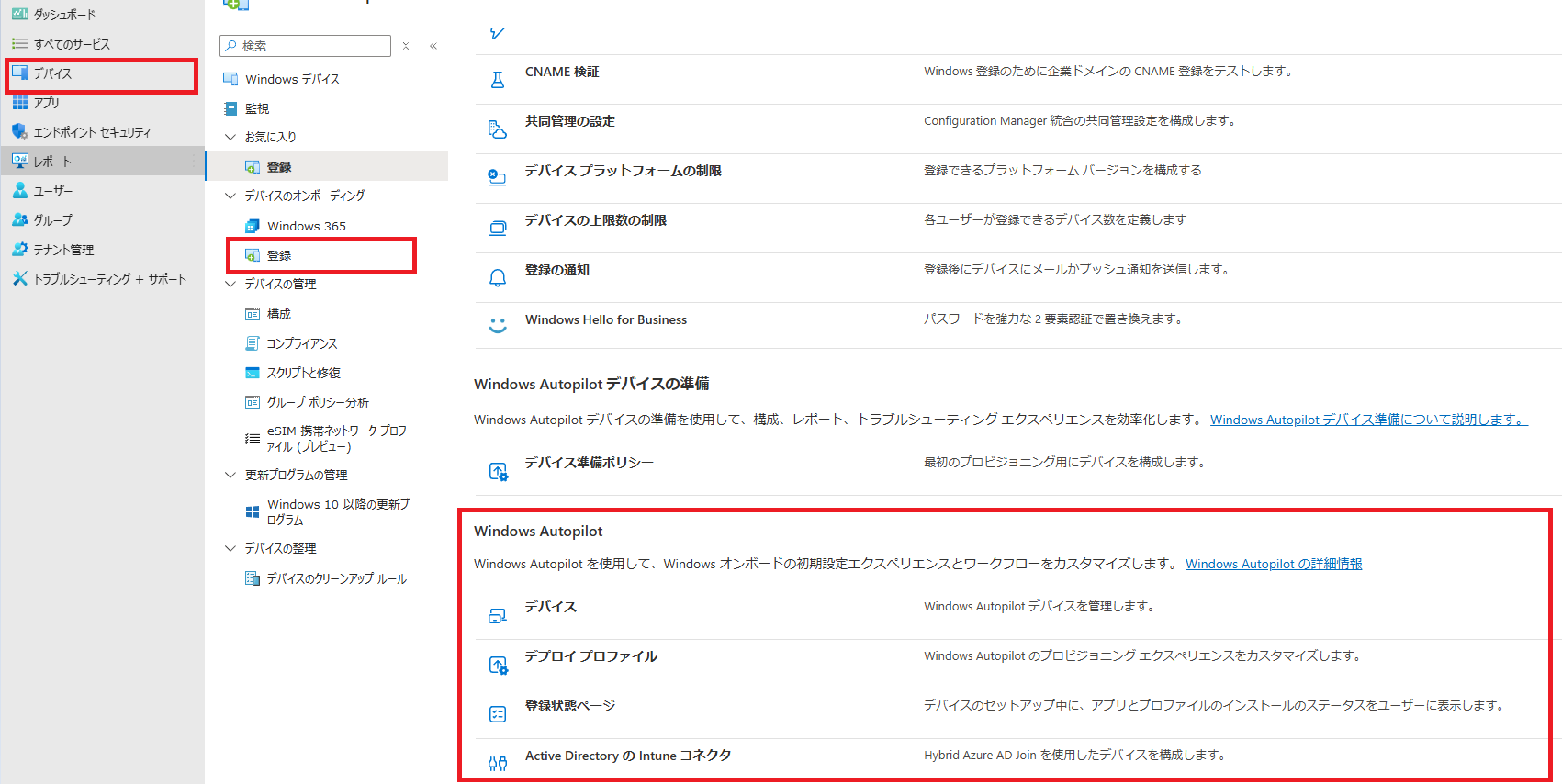Collapse the デバイスの管理 section
This screenshot has height=784, width=1562.
coord(230,284)
